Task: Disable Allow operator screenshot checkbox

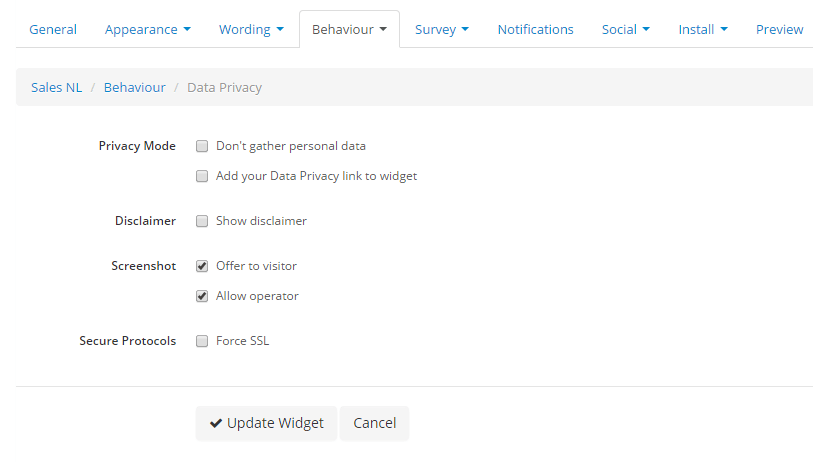Action: click(202, 296)
